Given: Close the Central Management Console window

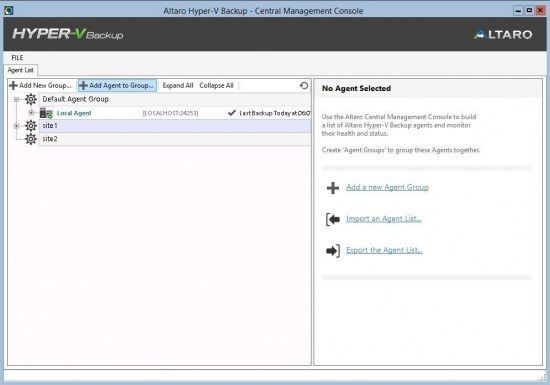Looking at the screenshot, I should pos(540,11).
